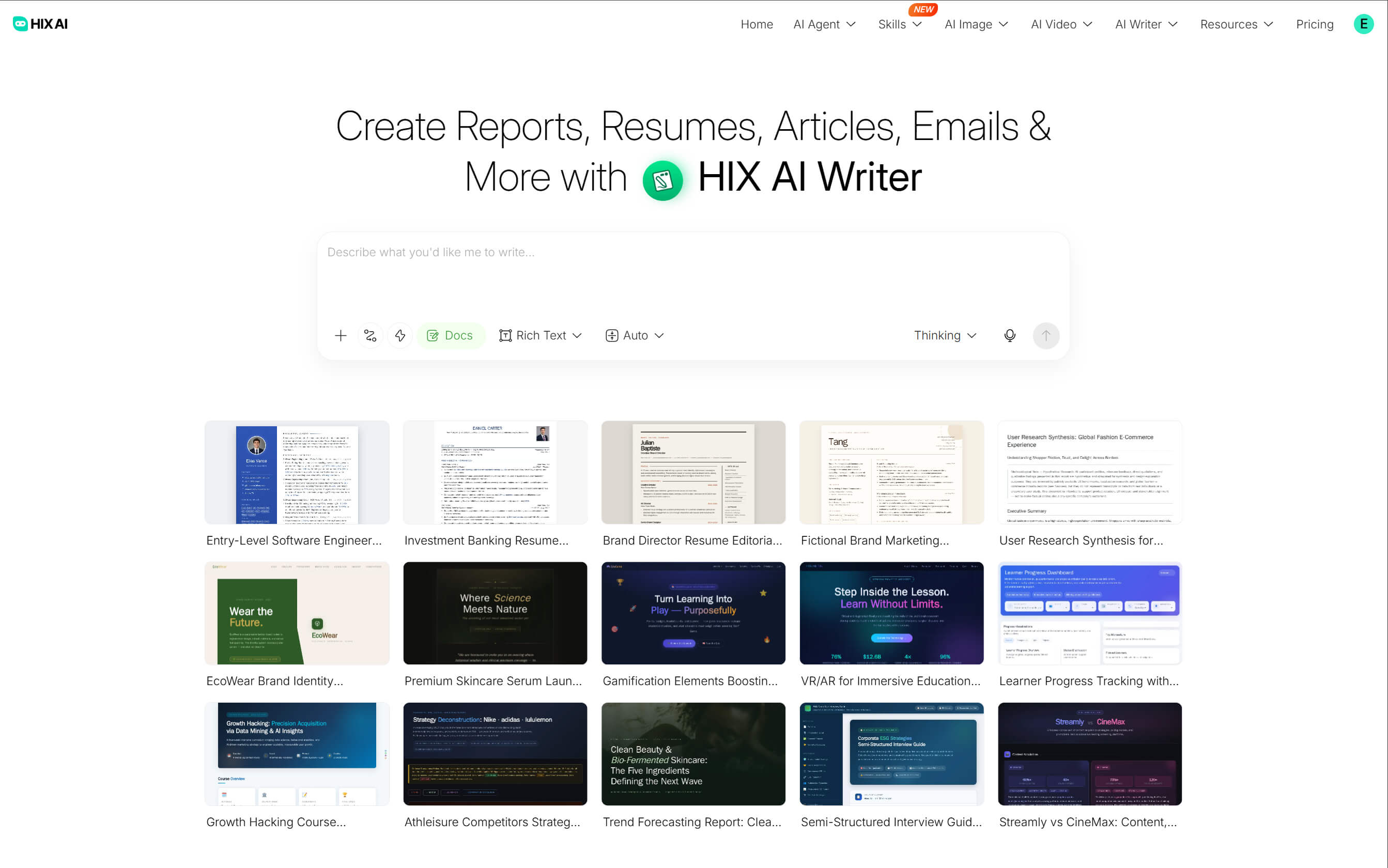Open Entry-Level Software Engineer thumbnail
Viewport: 1388px width, 868px height.
[x=297, y=472]
